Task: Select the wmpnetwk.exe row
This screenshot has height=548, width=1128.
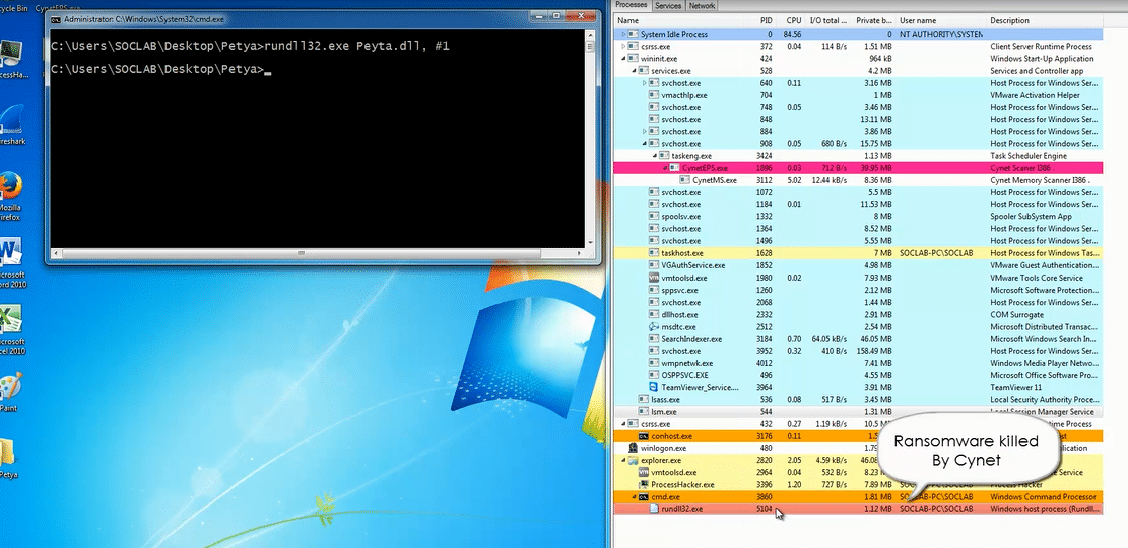Action: point(858,363)
